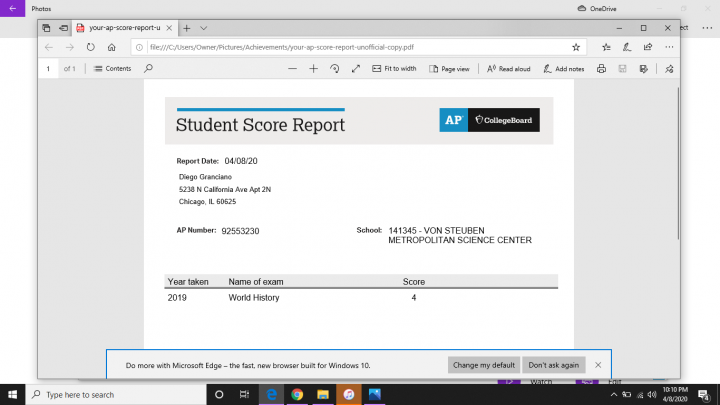The image size is (720, 405).
Task: Click the Student Score Report heading
Action: click(260, 125)
